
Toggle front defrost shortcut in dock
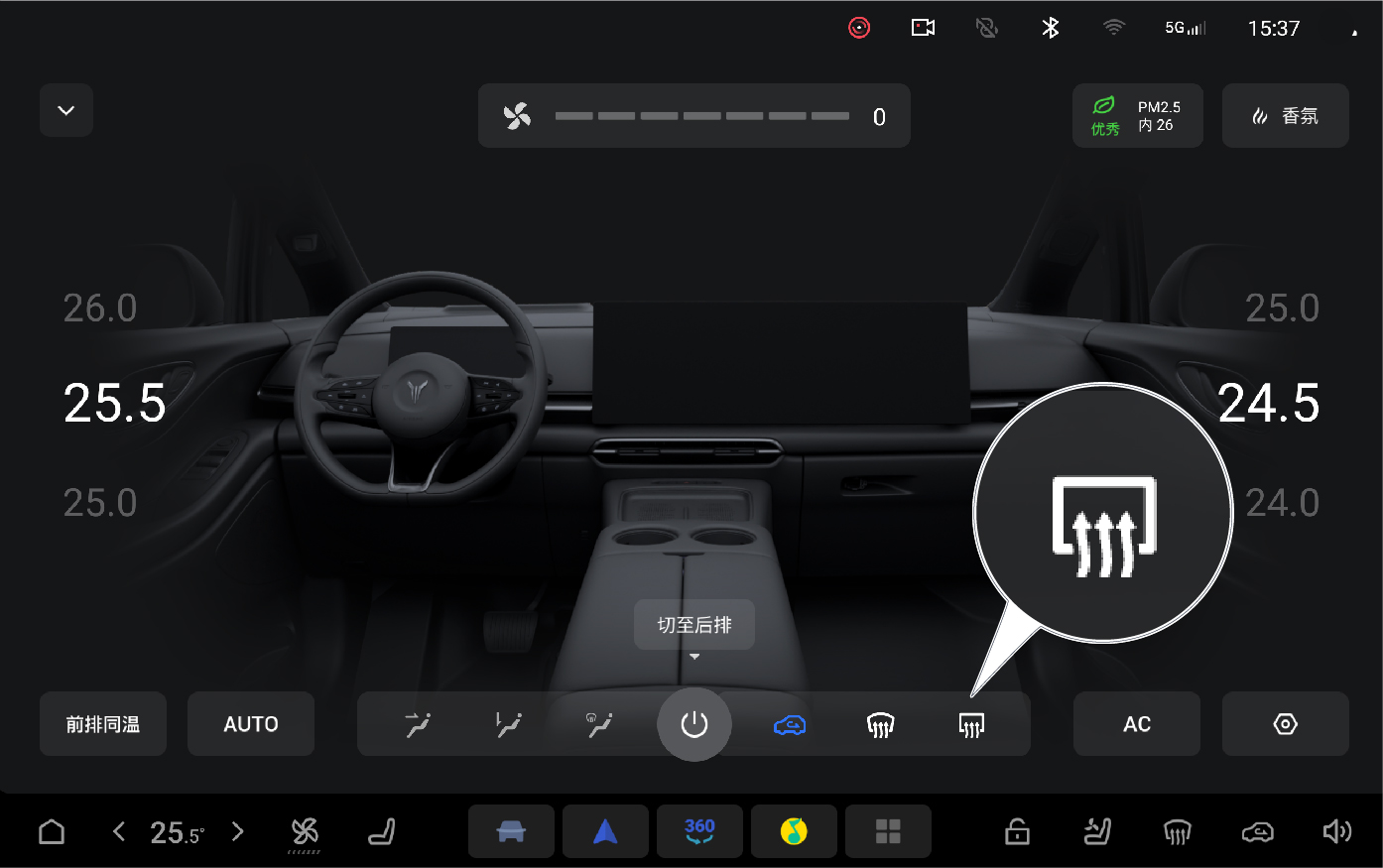point(1178,831)
